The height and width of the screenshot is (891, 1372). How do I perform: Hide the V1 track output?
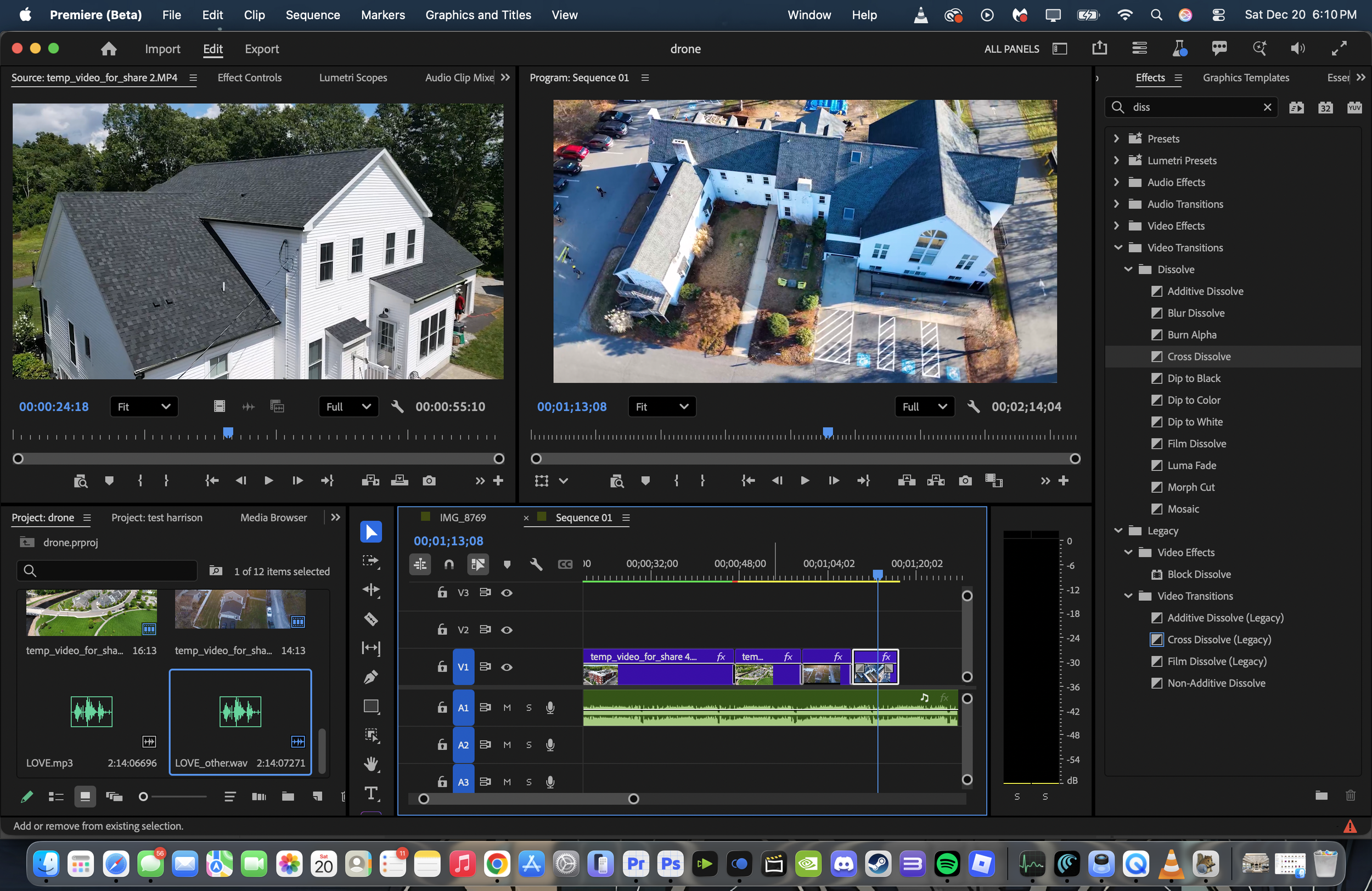click(507, 667)
